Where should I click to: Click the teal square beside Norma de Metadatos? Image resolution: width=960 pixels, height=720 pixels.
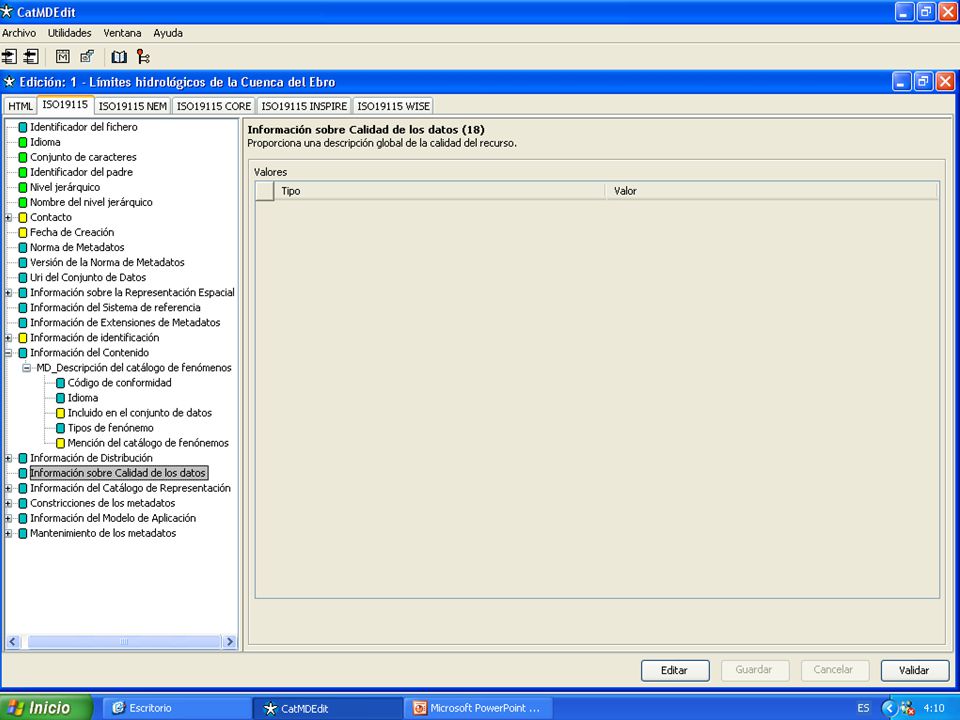click(x=23, y=247)
